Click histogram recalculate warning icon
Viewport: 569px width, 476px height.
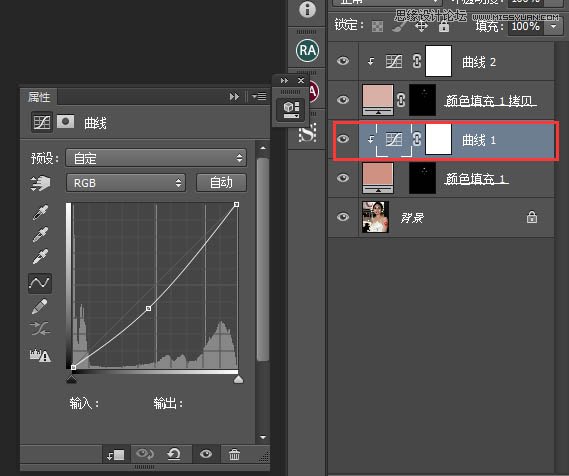click(x=40, y=355)
